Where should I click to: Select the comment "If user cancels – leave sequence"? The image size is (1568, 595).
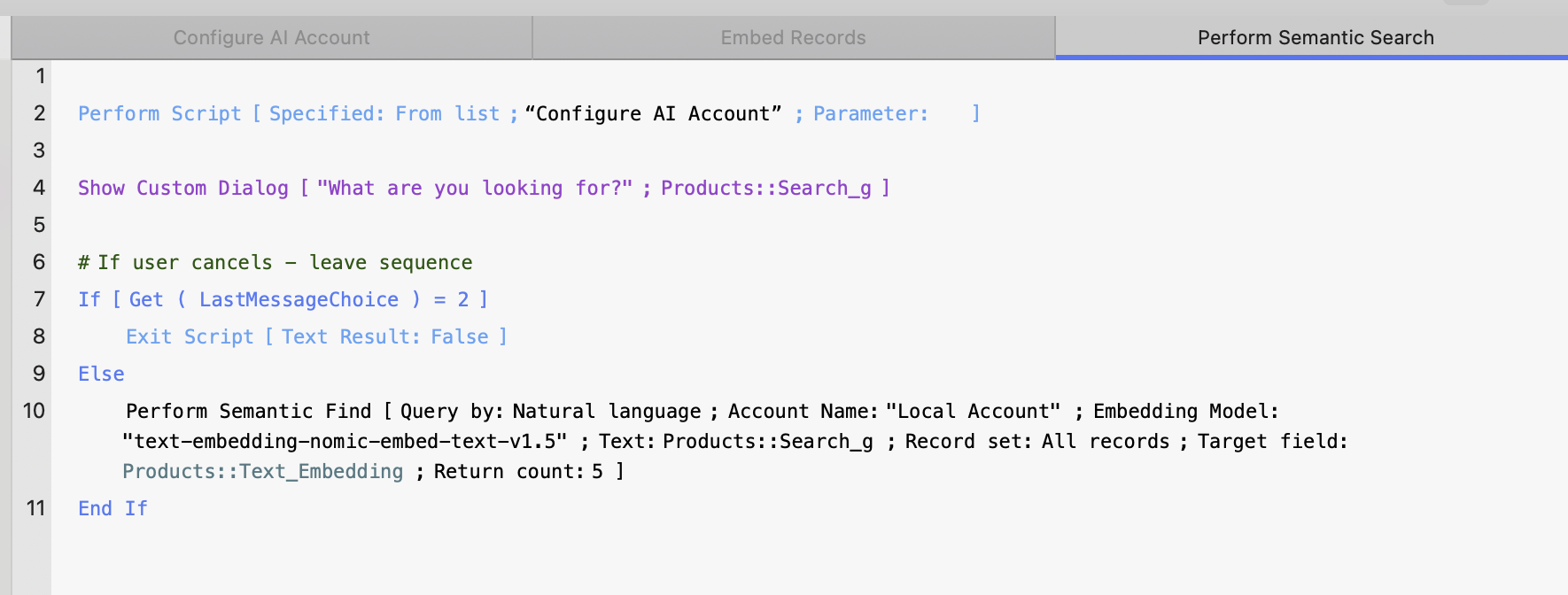pos(276,262)
